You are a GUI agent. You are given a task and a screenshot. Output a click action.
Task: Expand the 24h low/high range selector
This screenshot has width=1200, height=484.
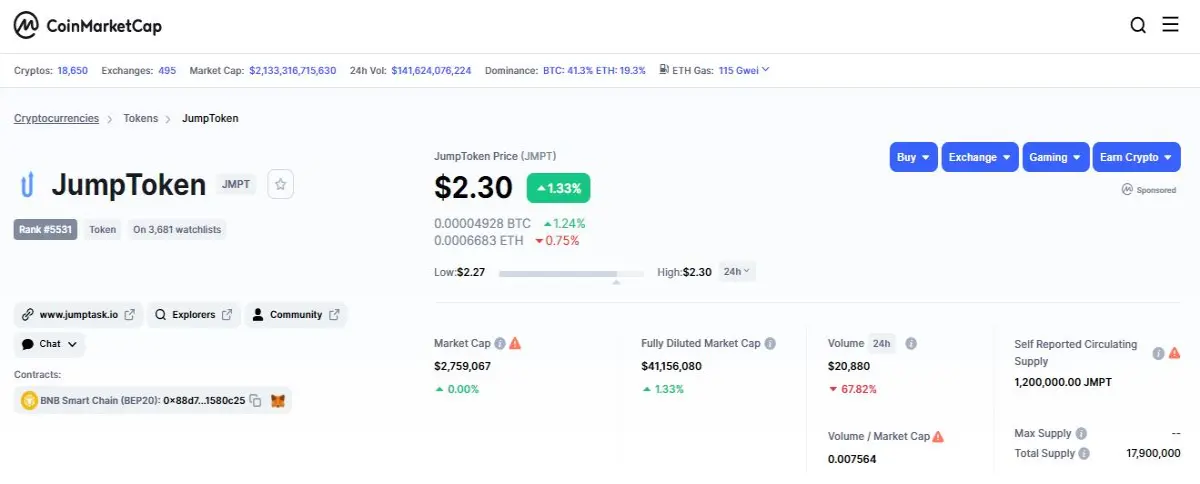tap(737, 271)
